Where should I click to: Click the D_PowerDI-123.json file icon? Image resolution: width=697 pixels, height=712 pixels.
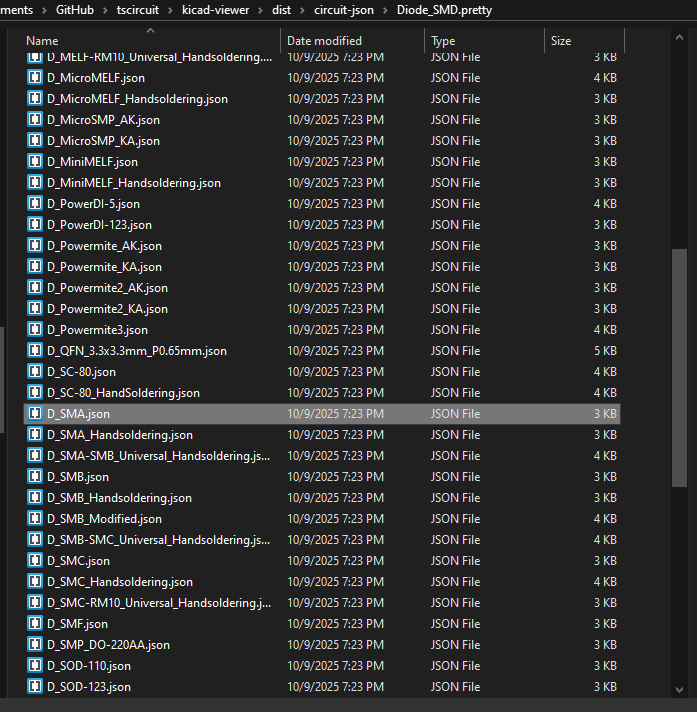(x=35, y=225)
